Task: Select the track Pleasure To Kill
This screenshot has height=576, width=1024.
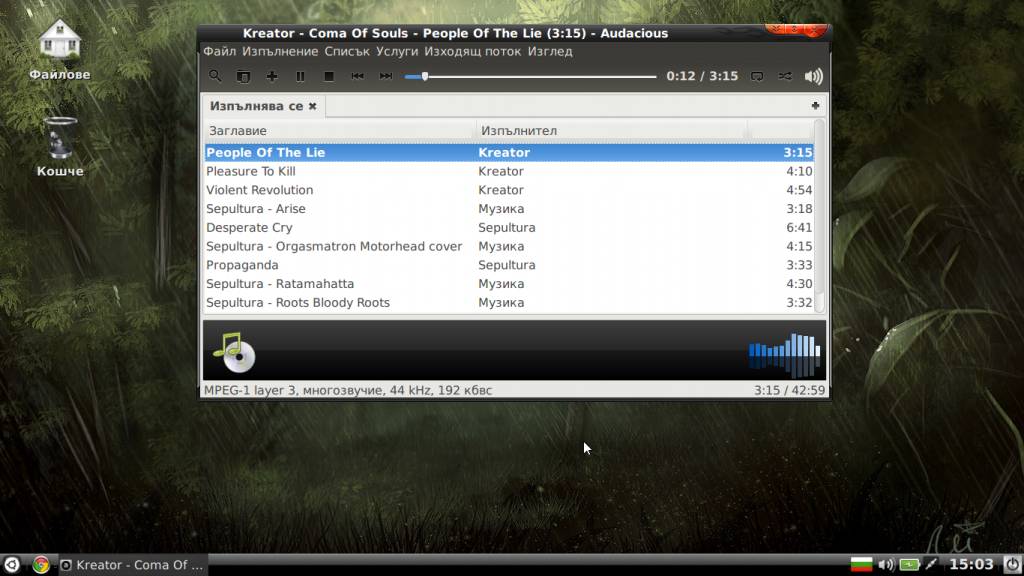Action: pyautogui.click(x=509, y=171)
